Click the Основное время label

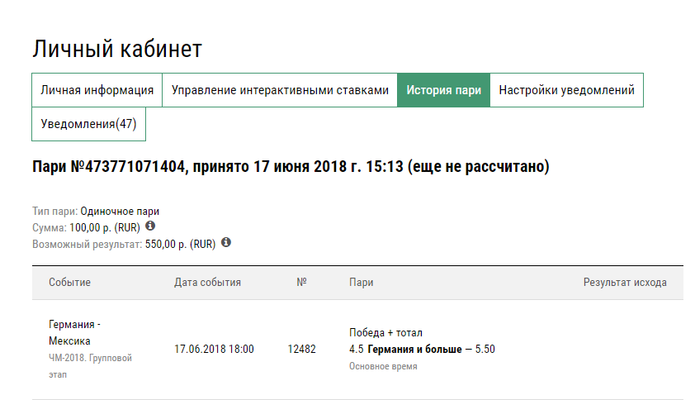pyautogui.click(x=383, y=367)
